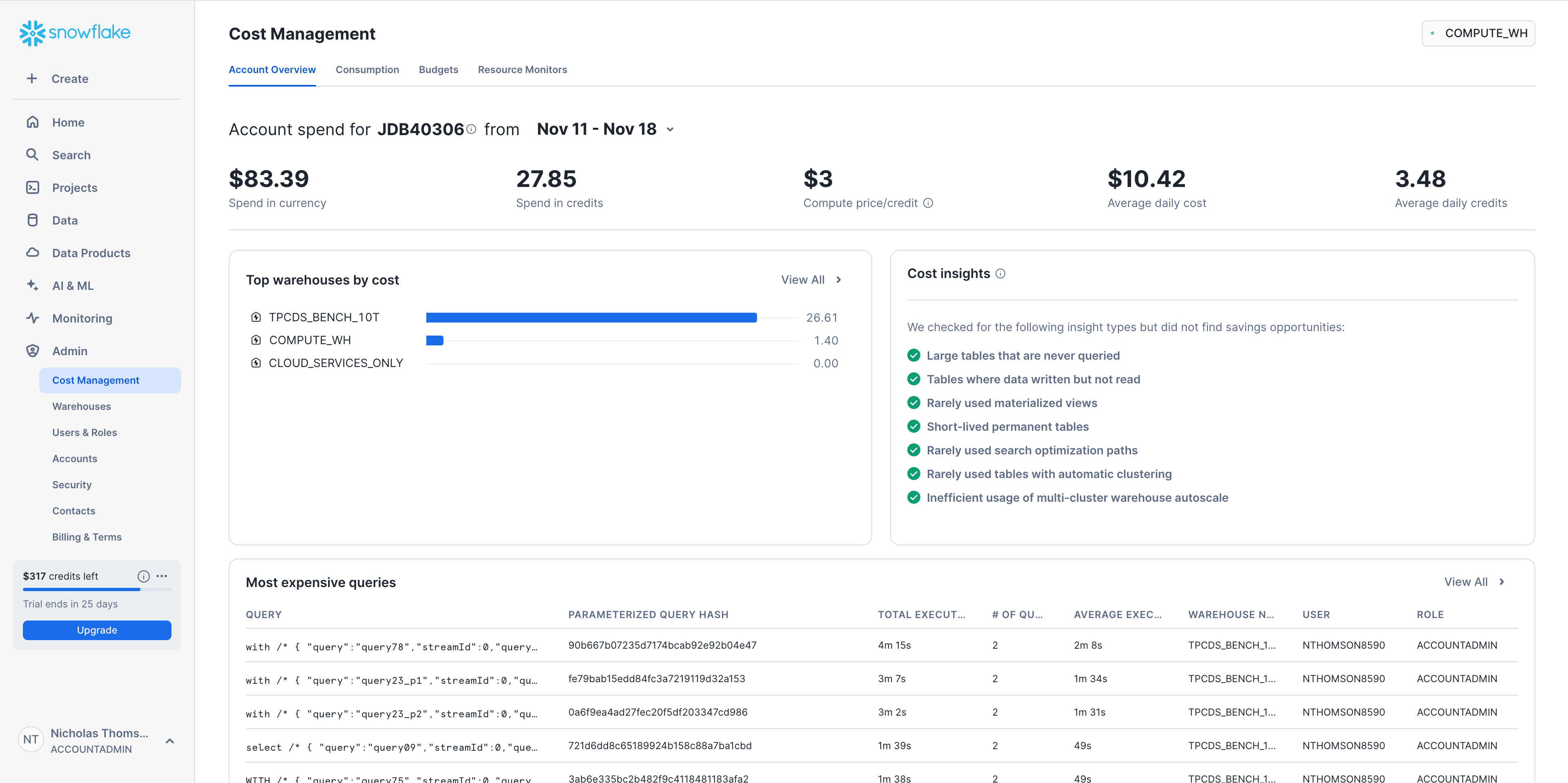Image resolution: width=1568 pixels, height=783 pixels.
Task: Select the Projects sidebar icon
Action: (x=33, y=187)
